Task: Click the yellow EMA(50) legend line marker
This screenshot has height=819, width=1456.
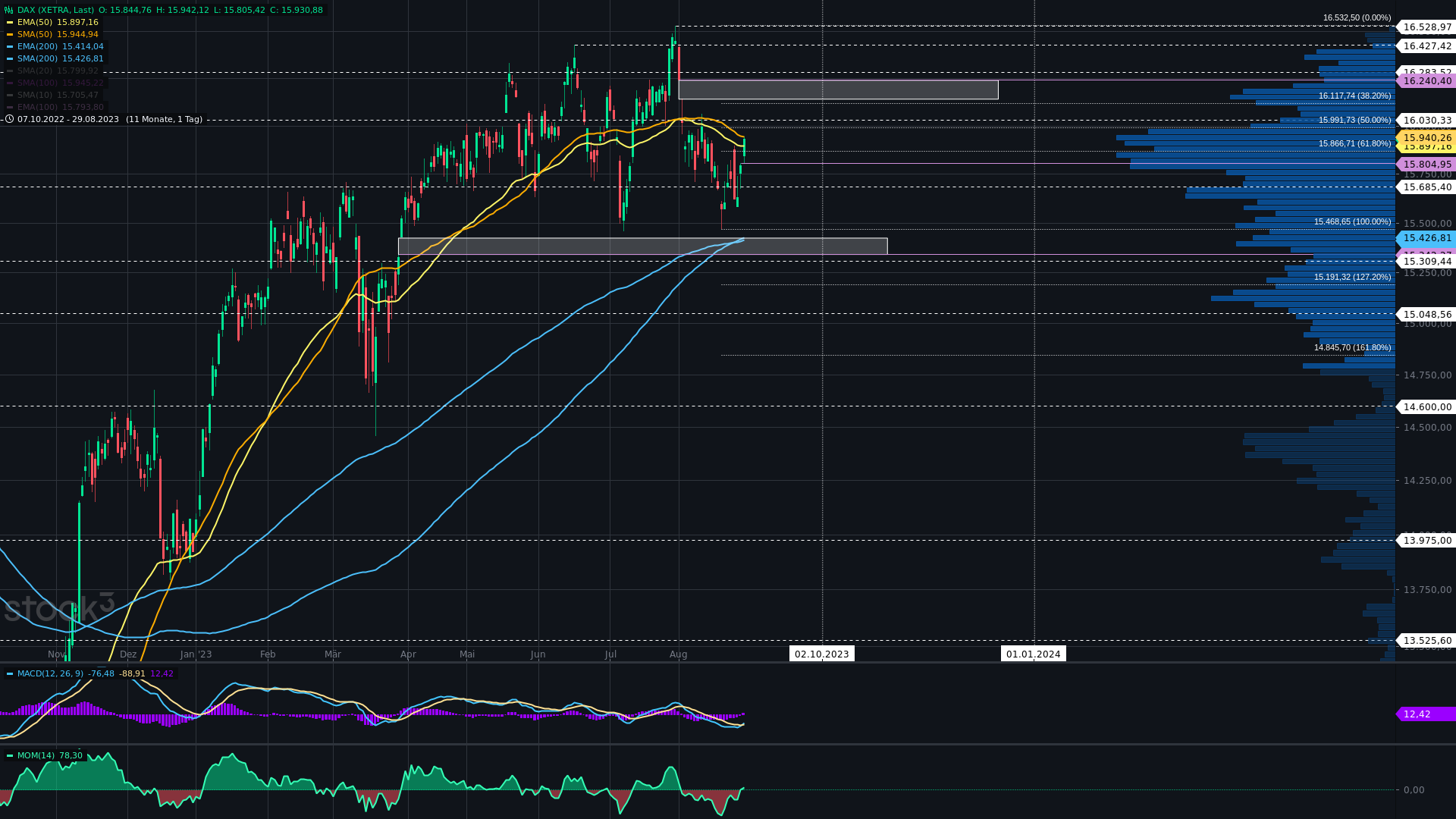Action: tap(10, 23)
